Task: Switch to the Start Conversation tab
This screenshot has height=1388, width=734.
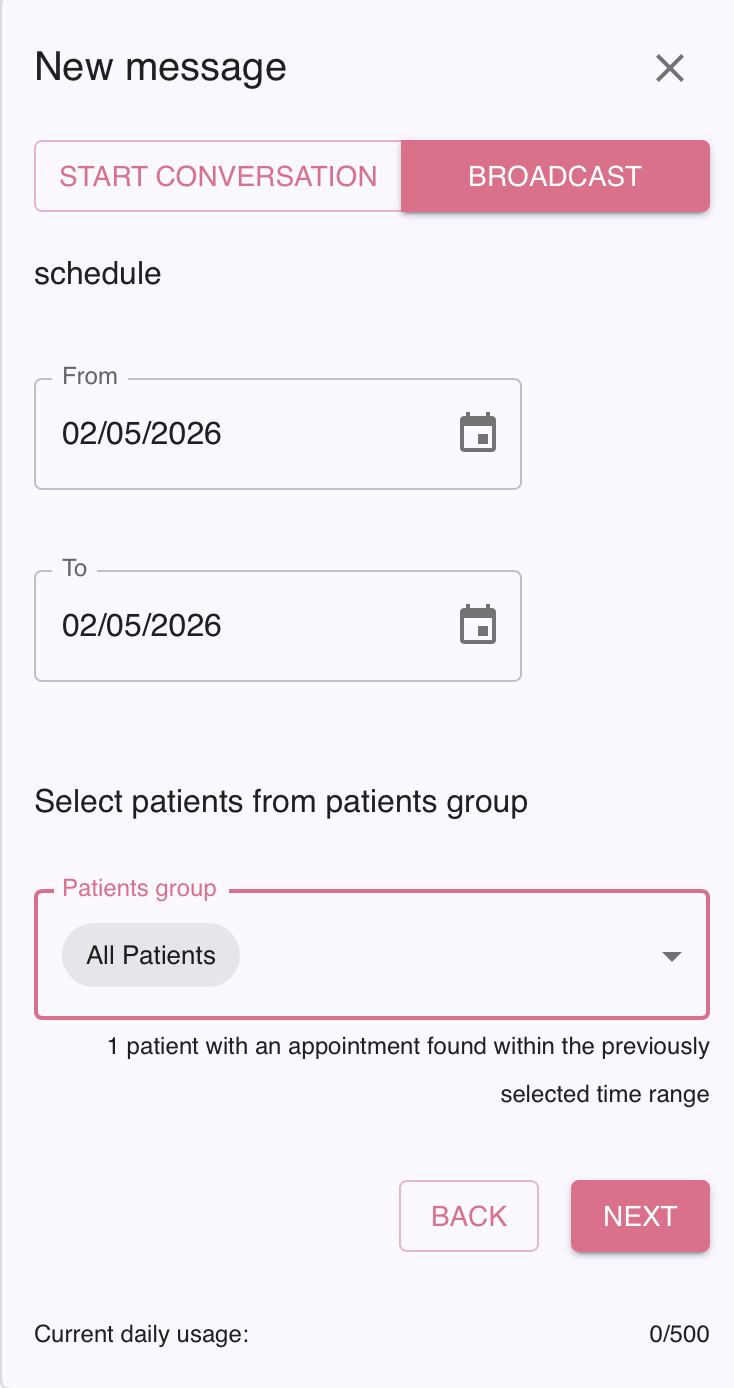Action: point(218,176)
